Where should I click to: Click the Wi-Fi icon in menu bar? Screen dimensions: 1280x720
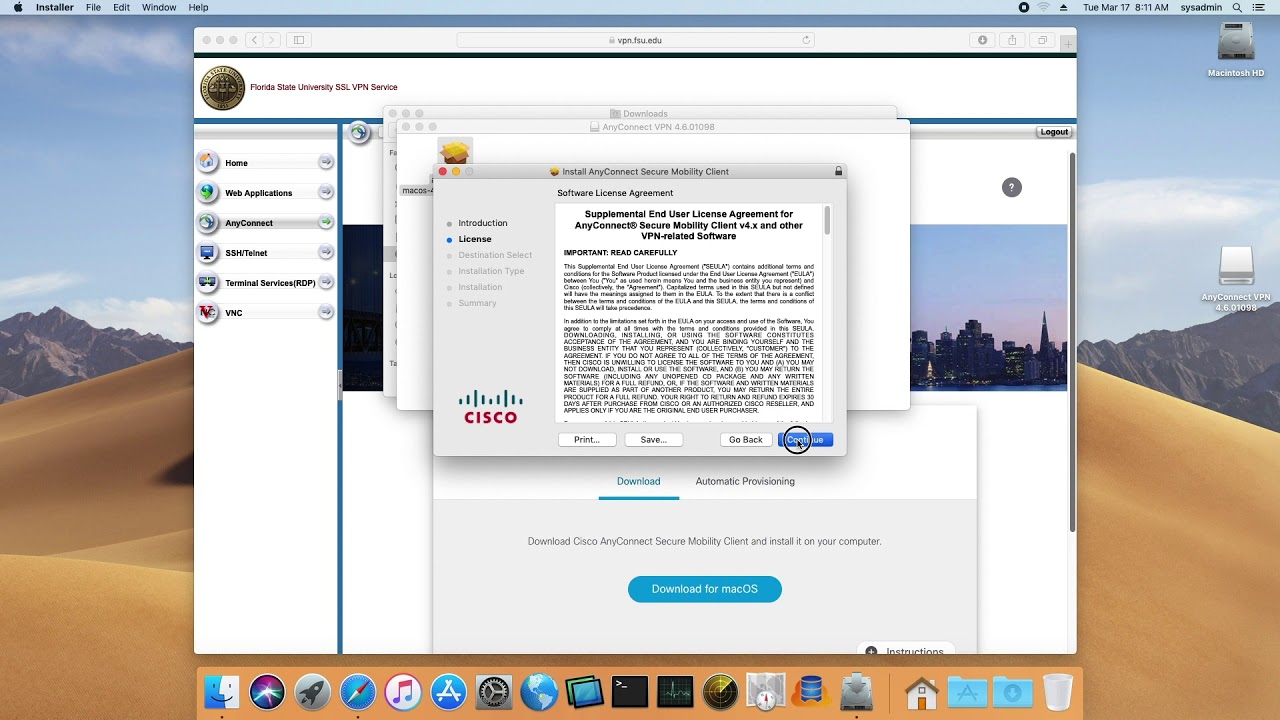[1043, 7]
